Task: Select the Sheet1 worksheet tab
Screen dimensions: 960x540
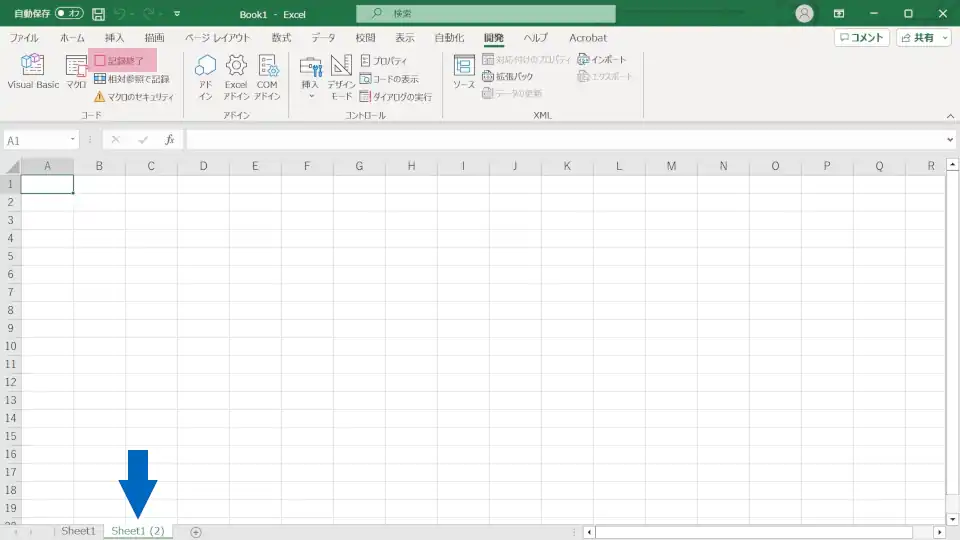Action: click(x=78, y=531)
